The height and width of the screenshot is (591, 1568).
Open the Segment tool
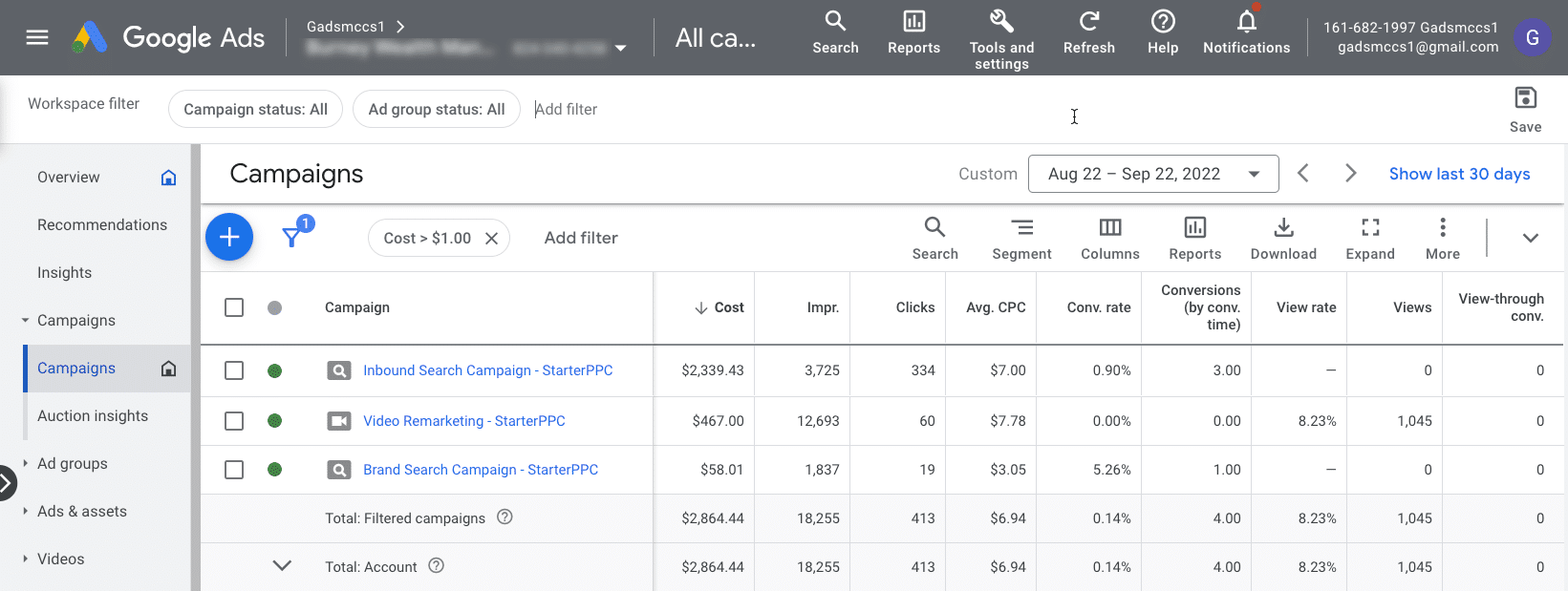(1021, 239)
